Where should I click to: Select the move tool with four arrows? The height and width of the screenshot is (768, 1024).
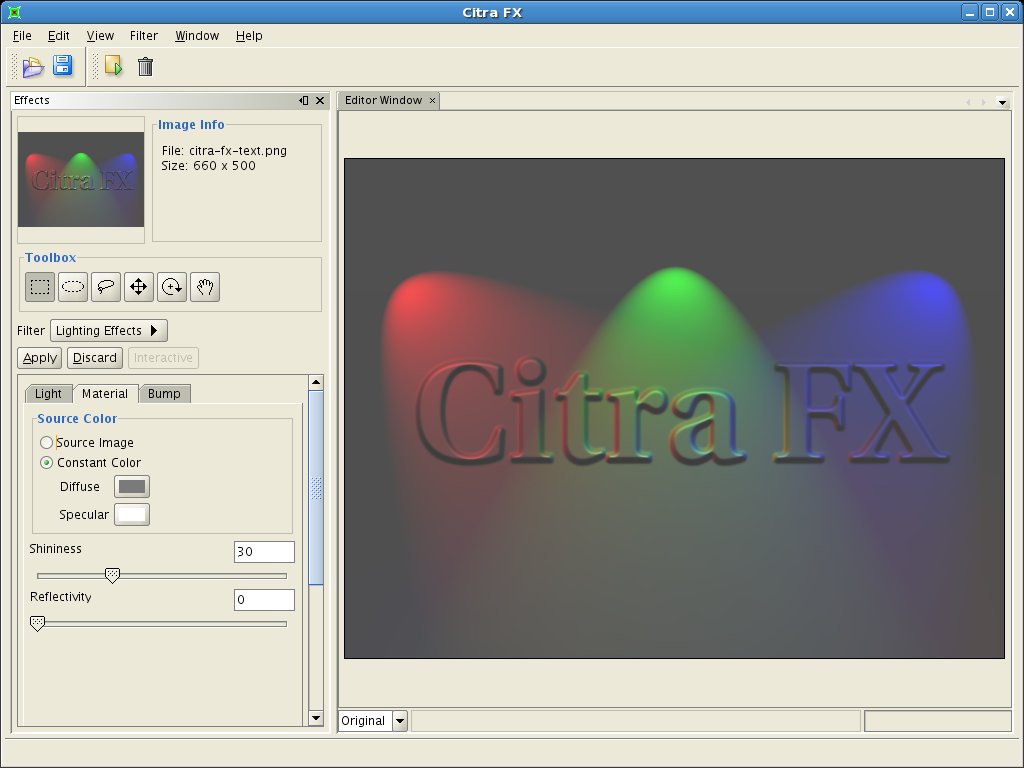[x=138, y=287]
